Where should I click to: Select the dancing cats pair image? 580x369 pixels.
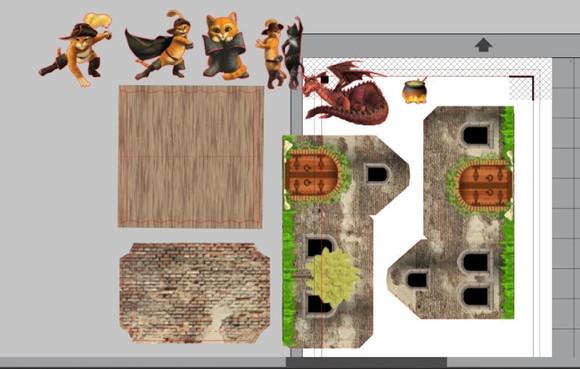pos(280,53)
